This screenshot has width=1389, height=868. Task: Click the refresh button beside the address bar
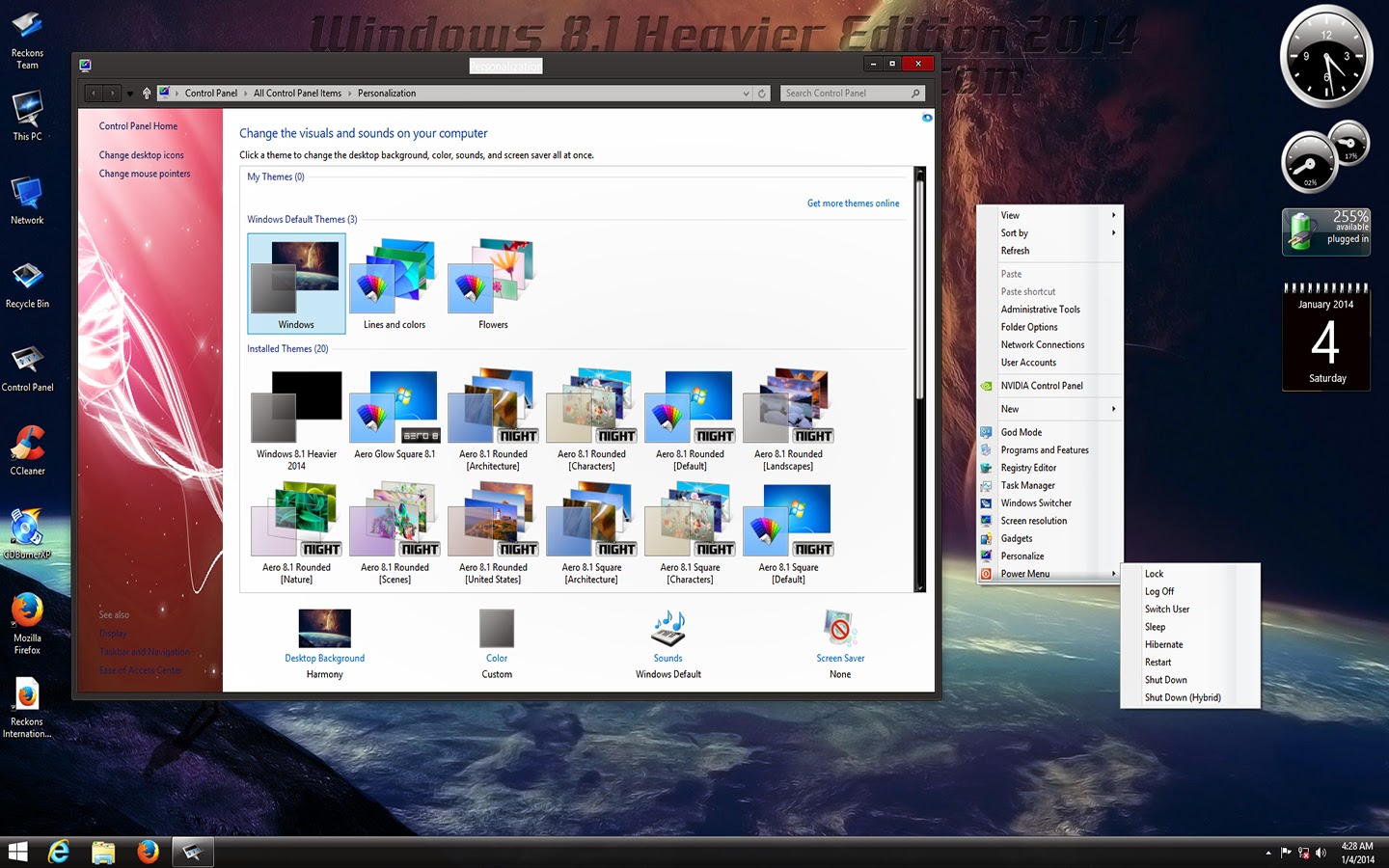click(x=762, y=94)
